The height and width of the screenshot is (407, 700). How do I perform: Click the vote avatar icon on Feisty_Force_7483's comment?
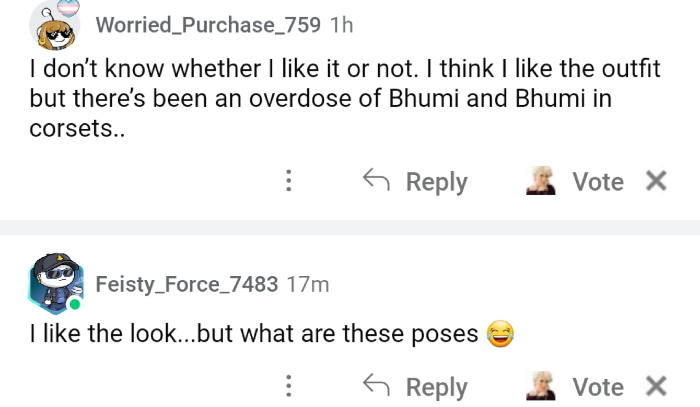(541, 386)
